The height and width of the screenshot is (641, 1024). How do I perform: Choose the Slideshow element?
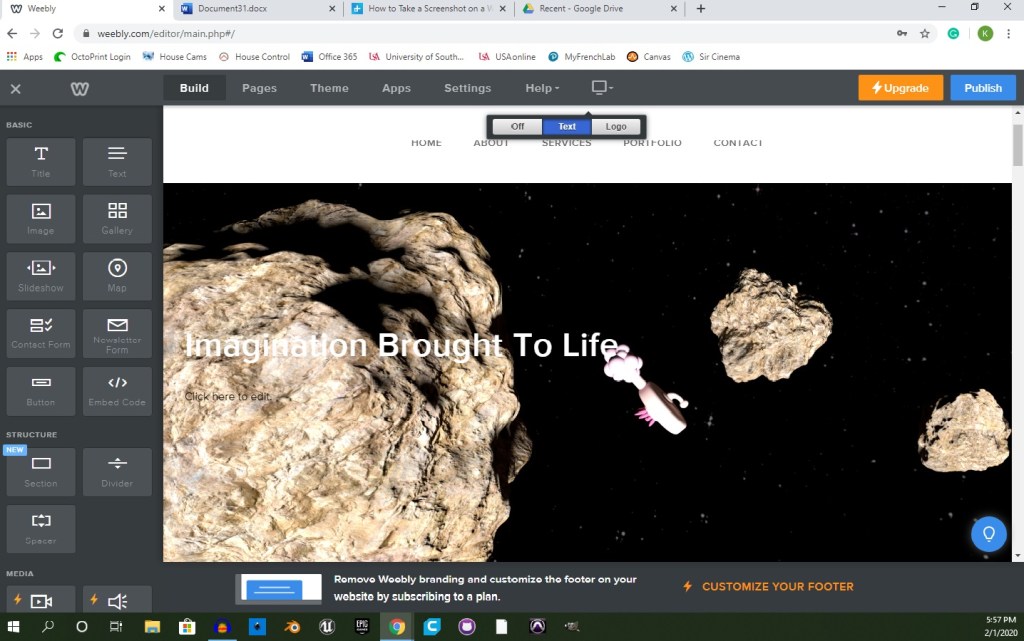tap(41, 276)
